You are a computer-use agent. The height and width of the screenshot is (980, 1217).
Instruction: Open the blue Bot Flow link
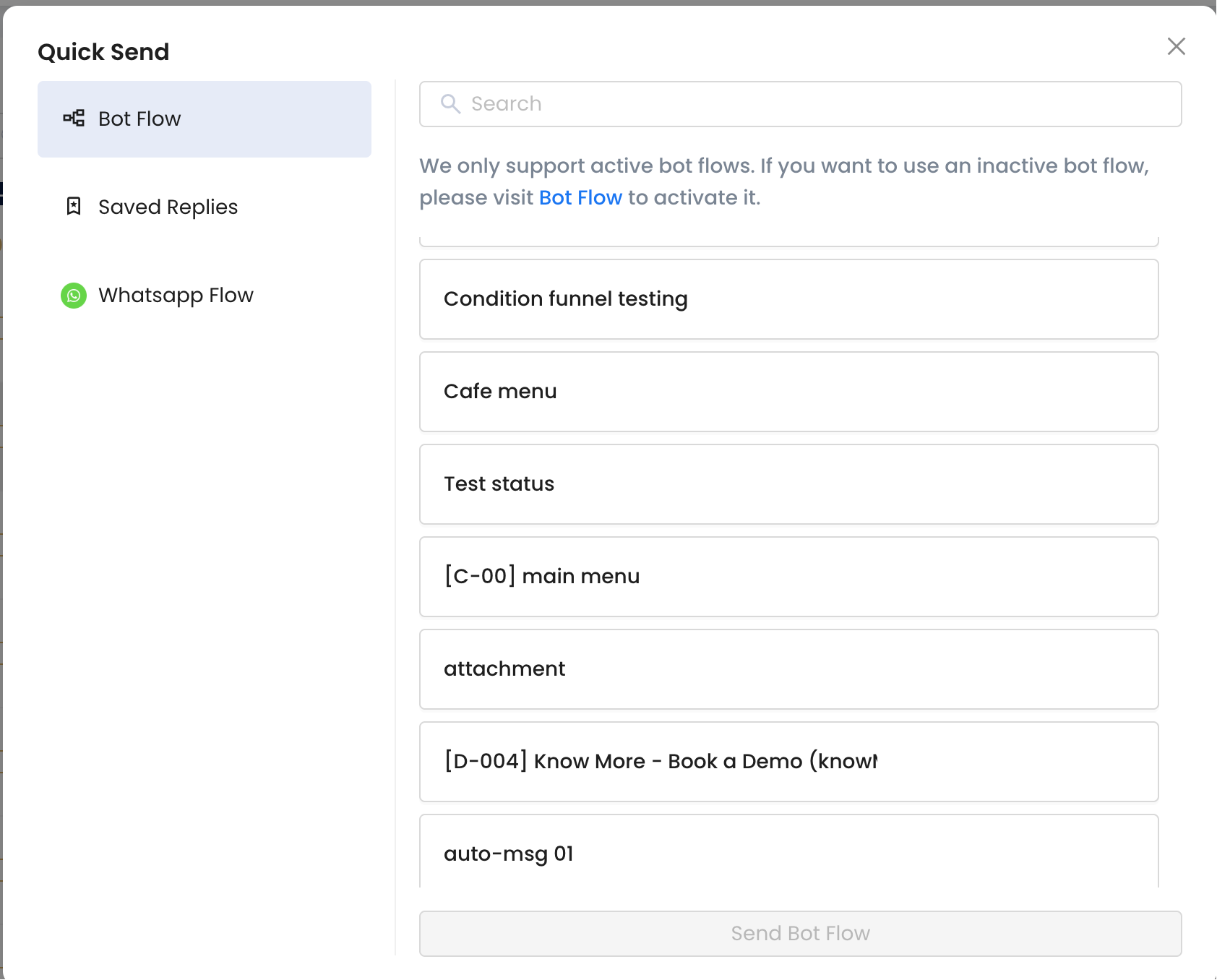pos(580,198)
